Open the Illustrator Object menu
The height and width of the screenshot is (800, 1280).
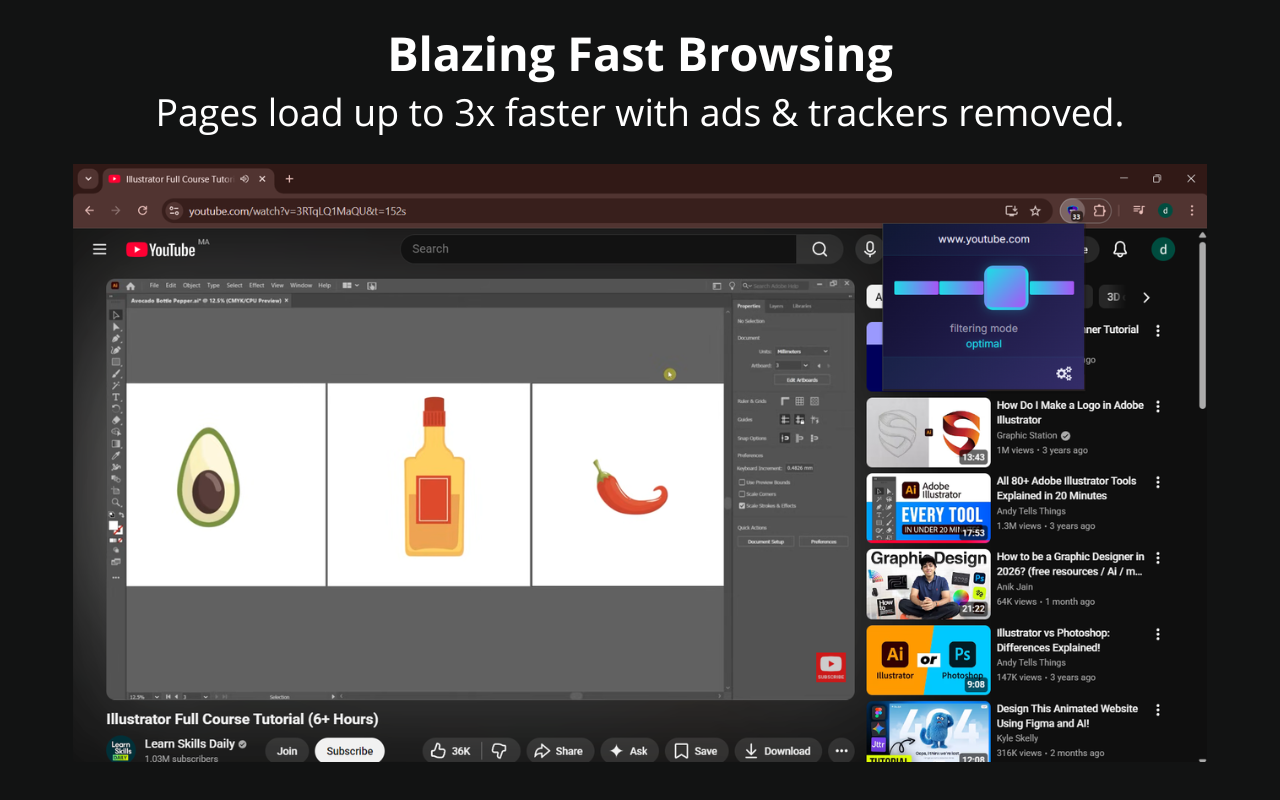(x=191, y=285)
